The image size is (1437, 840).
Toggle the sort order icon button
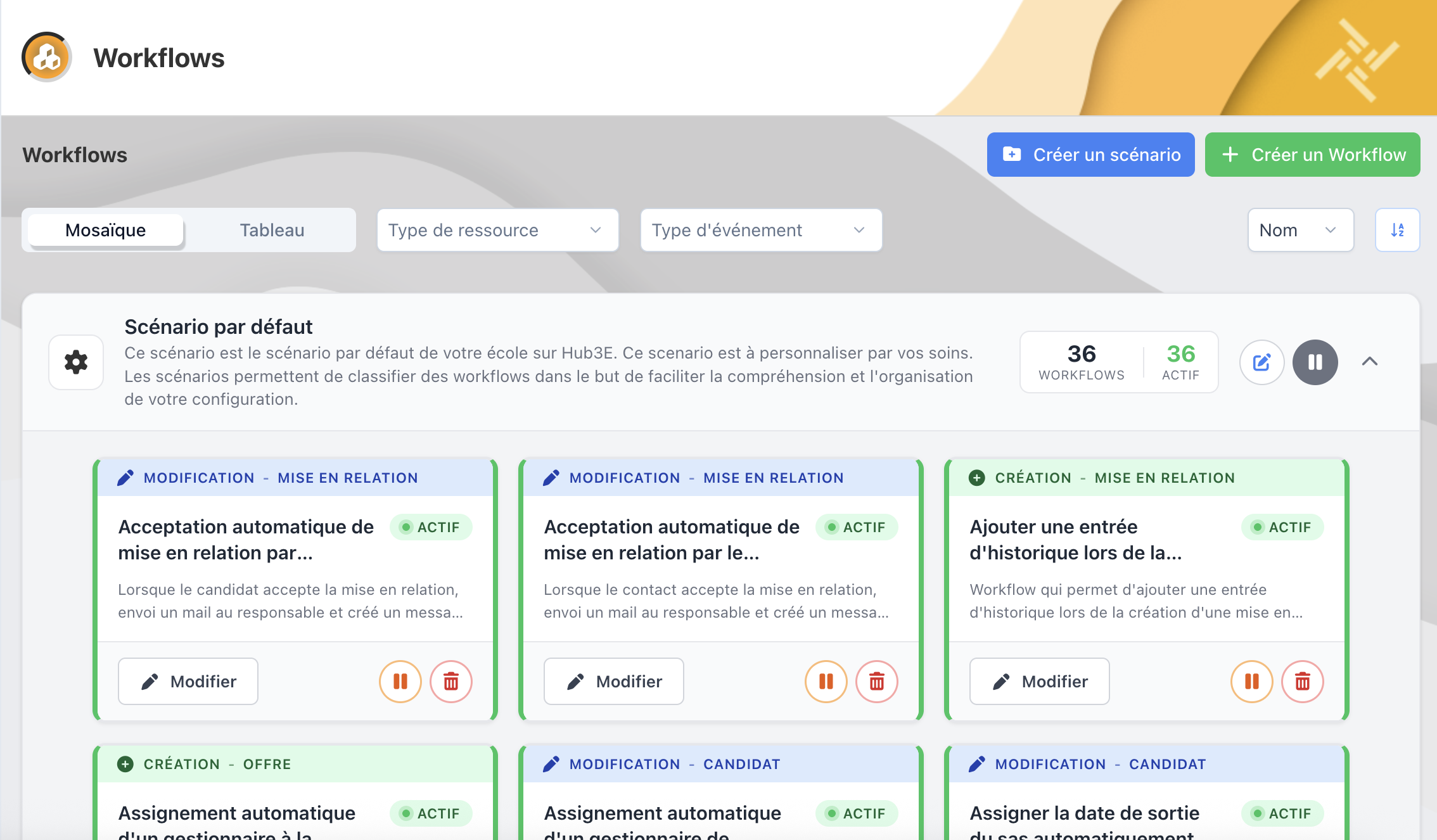pos(1397,230)
